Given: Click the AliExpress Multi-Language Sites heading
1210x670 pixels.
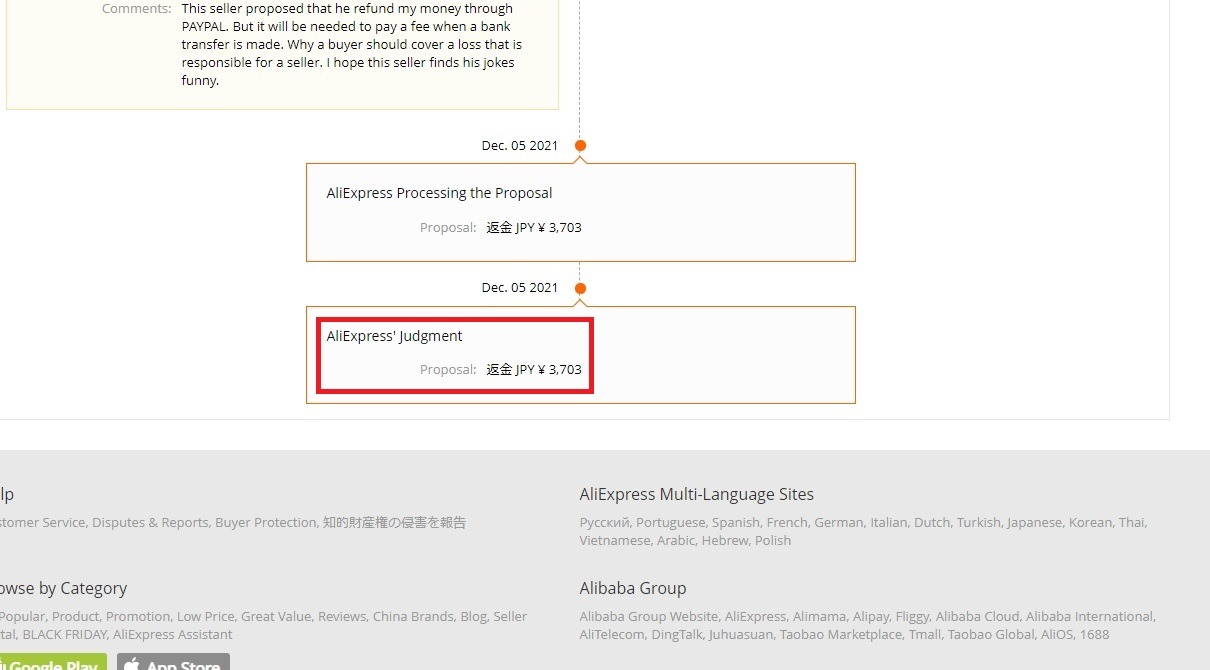Looking at the screenshot, I should point(697,494).
